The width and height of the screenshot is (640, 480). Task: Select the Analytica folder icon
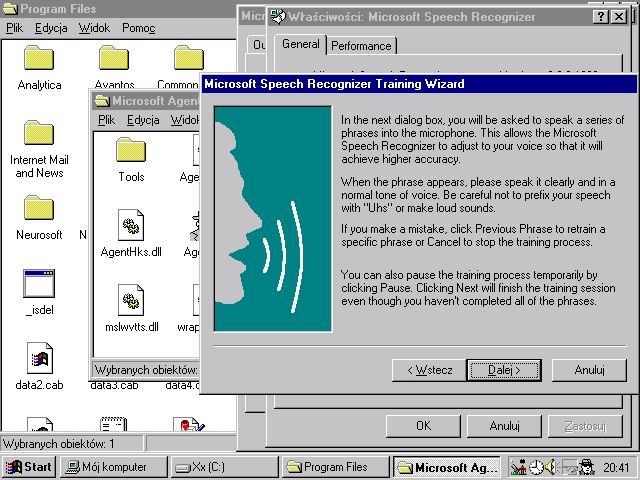point(39,58)
